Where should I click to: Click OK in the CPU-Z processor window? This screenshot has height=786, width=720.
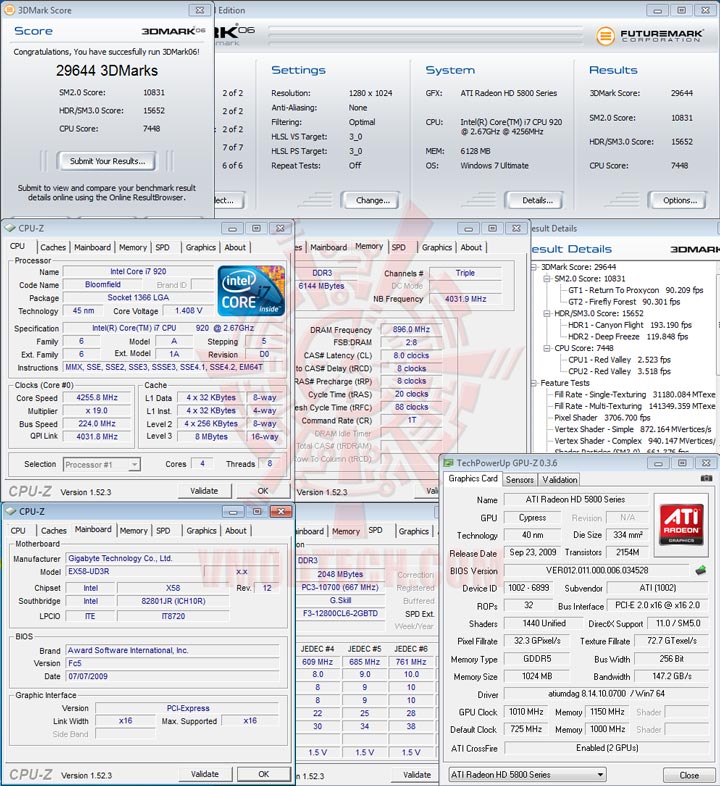click(x=263, y=491)
